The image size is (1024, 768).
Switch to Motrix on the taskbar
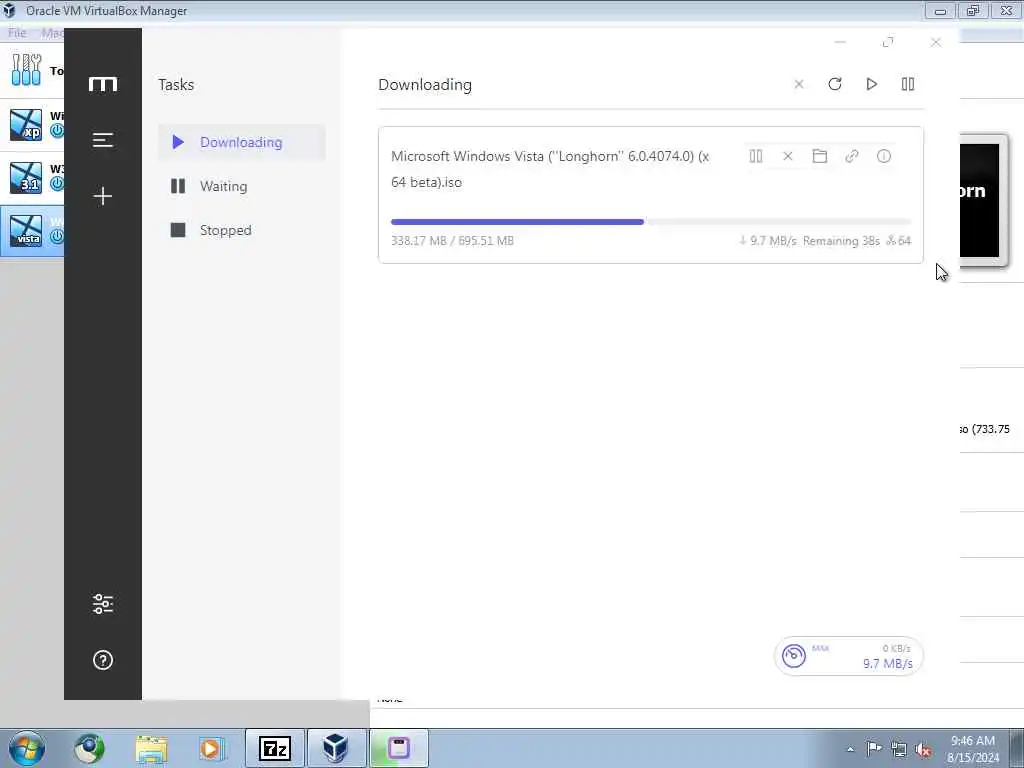398,748
